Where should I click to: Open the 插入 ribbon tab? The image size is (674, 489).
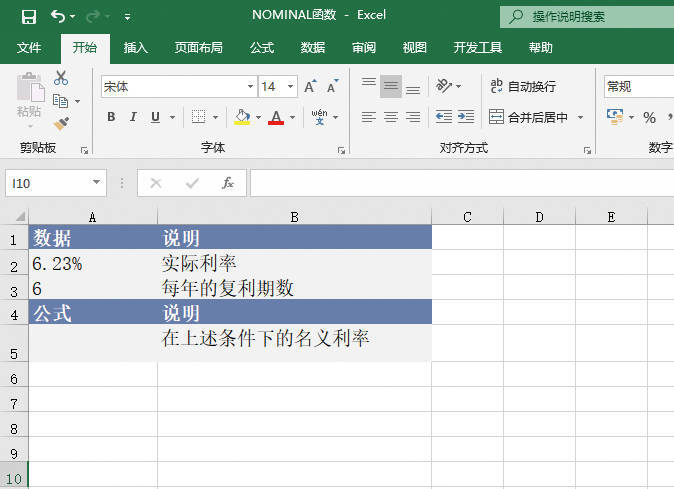tap(136, 47)
